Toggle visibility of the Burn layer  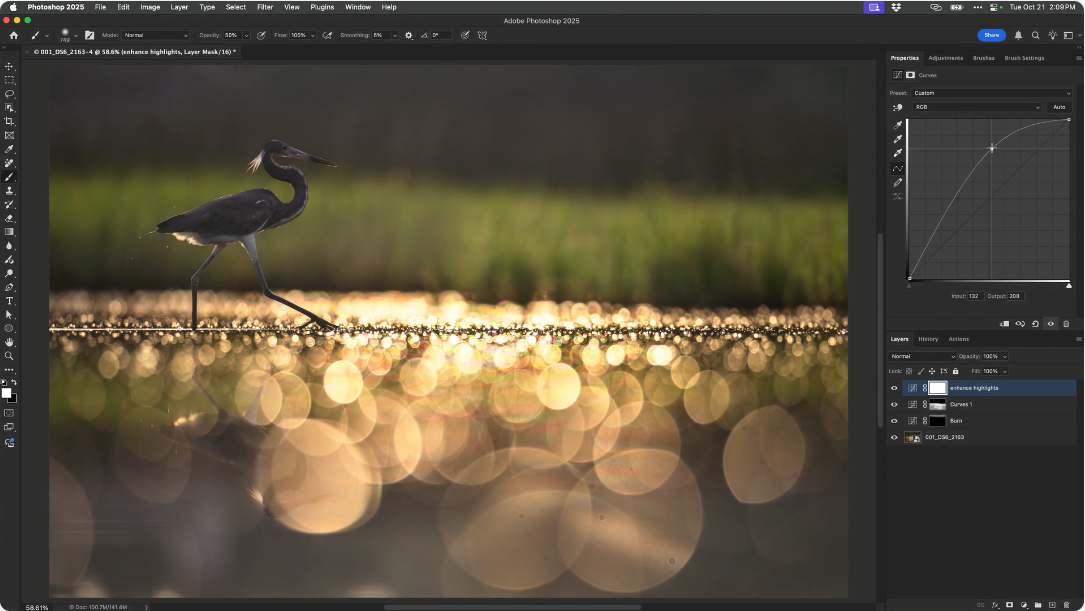coord(894,421)
